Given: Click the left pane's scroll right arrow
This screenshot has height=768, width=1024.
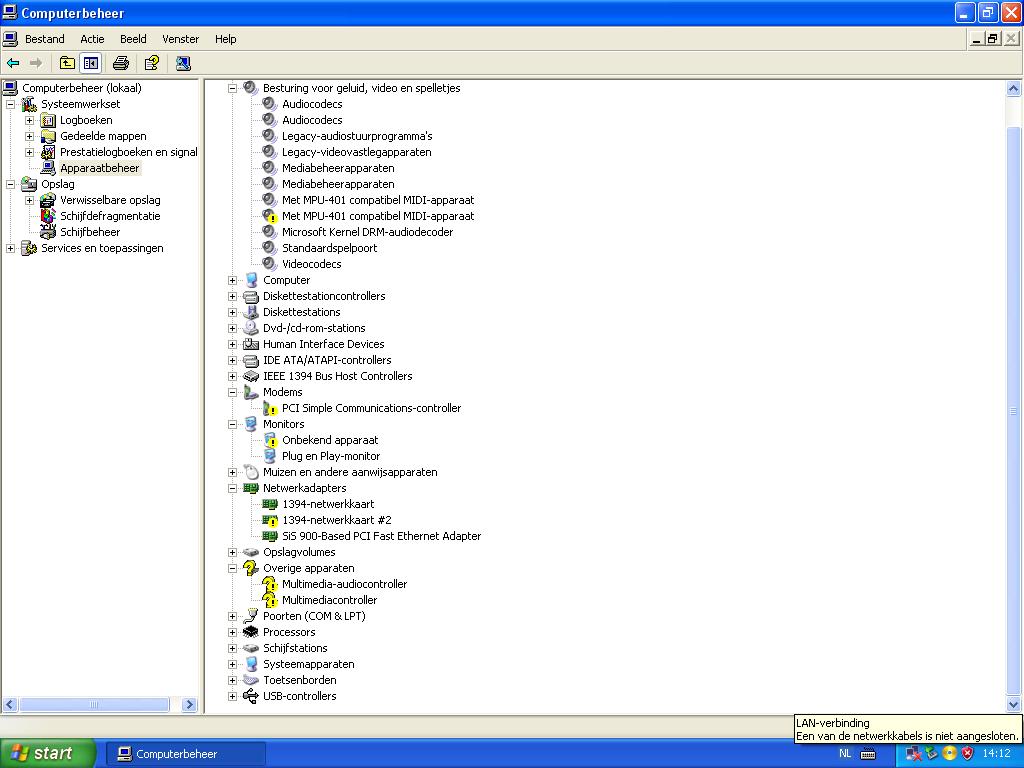Looking at the screenshot, I should [x=189, y=704].
